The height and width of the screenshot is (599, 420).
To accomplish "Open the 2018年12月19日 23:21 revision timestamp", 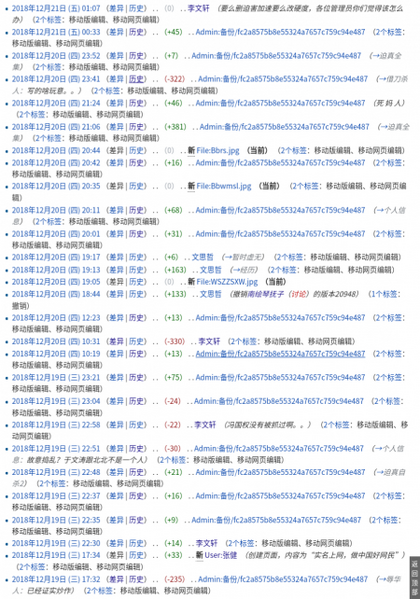I will point(56,377).
